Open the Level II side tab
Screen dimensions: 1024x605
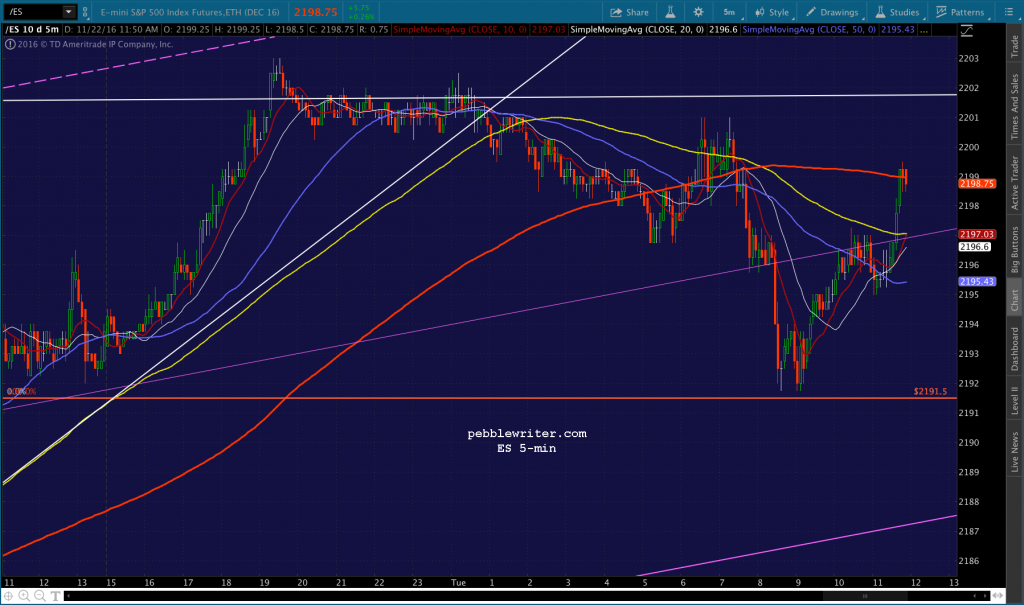1014,400
